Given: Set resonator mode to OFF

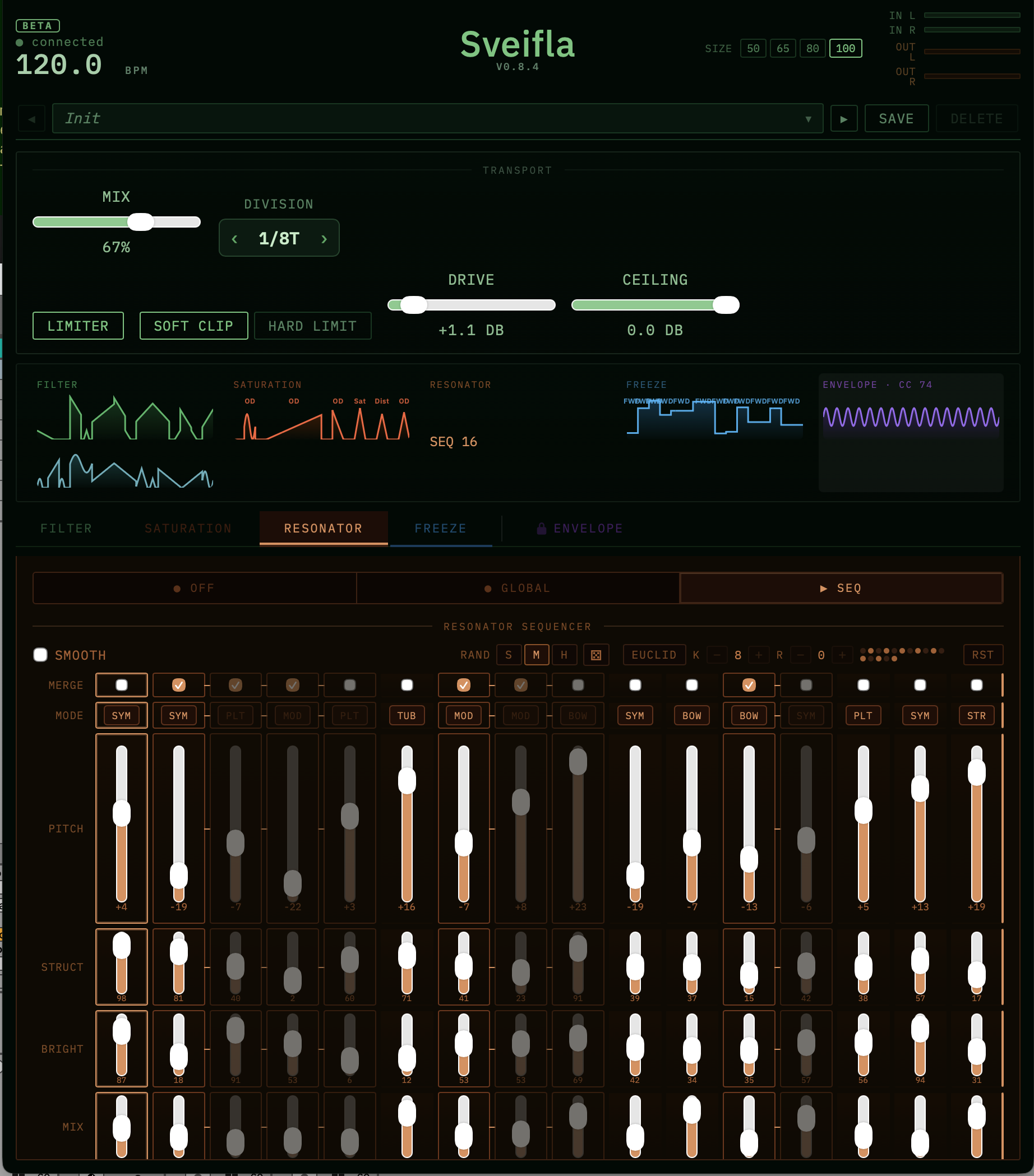Looking at the screenshot, I should click(195, 588).
